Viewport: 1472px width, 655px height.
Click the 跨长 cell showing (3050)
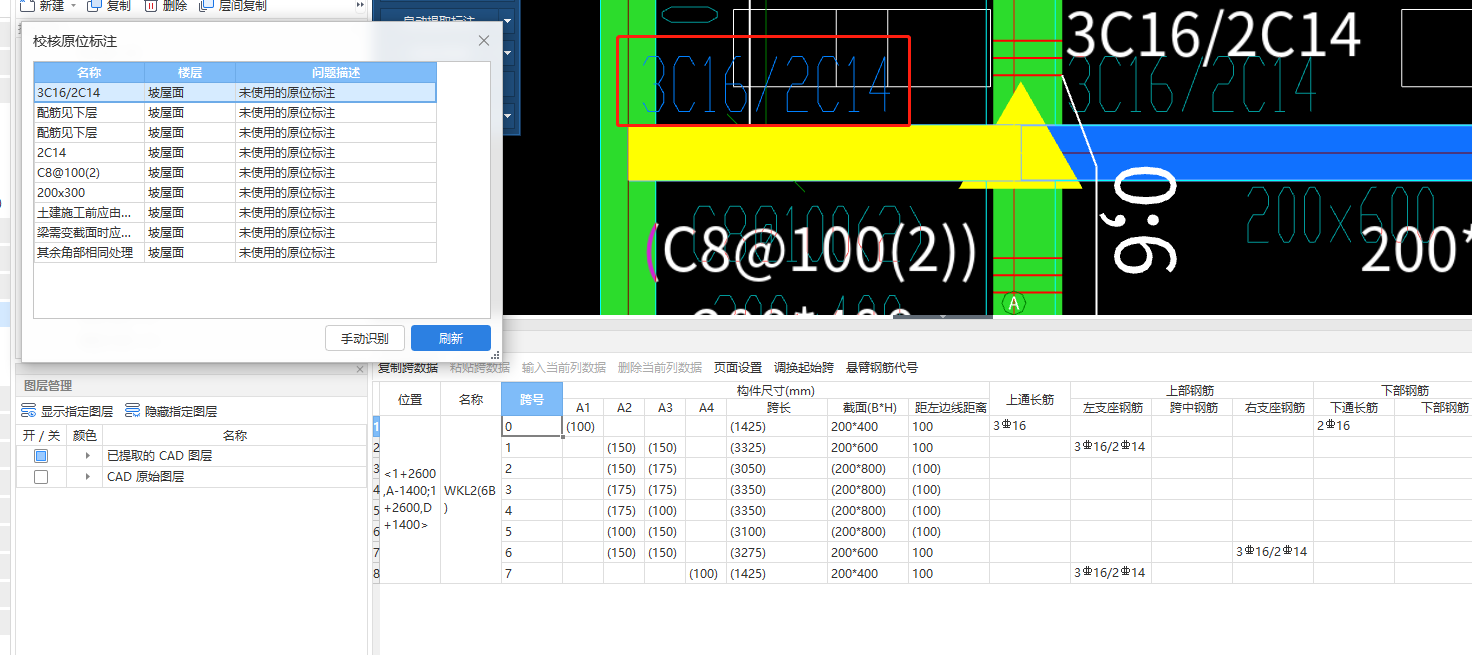[x=777, y=468]
